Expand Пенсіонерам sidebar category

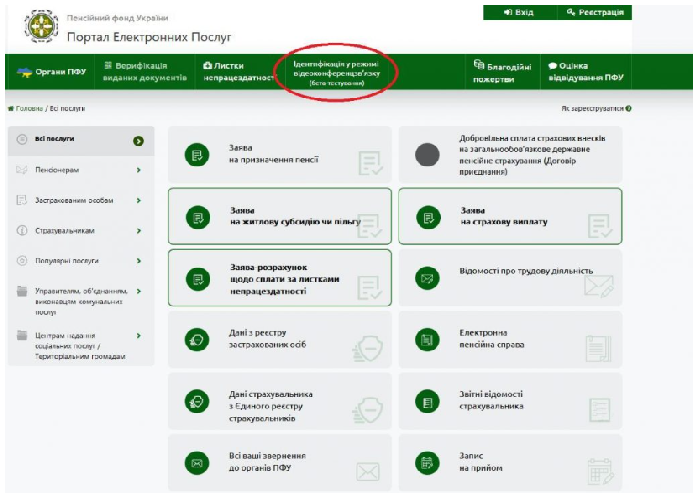(138, 170)
